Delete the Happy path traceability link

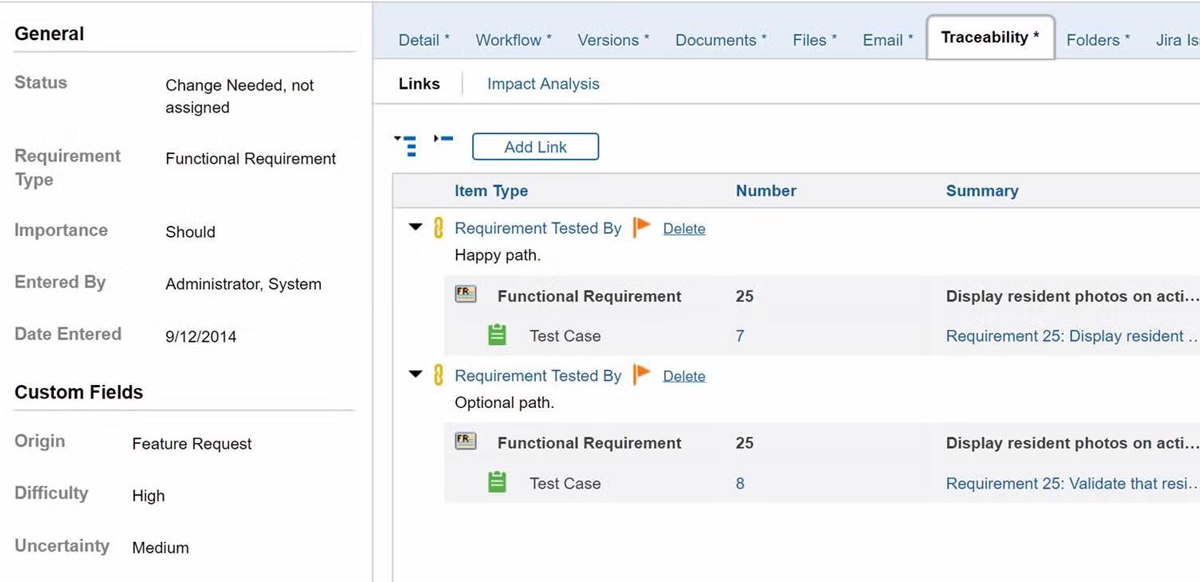click(684, 228)
